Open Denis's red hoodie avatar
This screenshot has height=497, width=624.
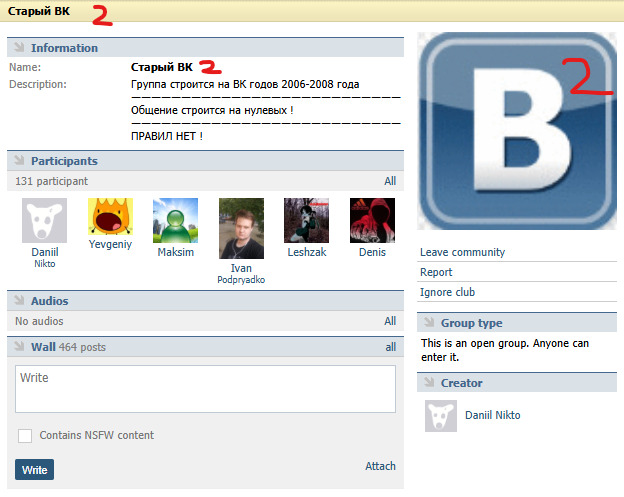click(372, 220)
